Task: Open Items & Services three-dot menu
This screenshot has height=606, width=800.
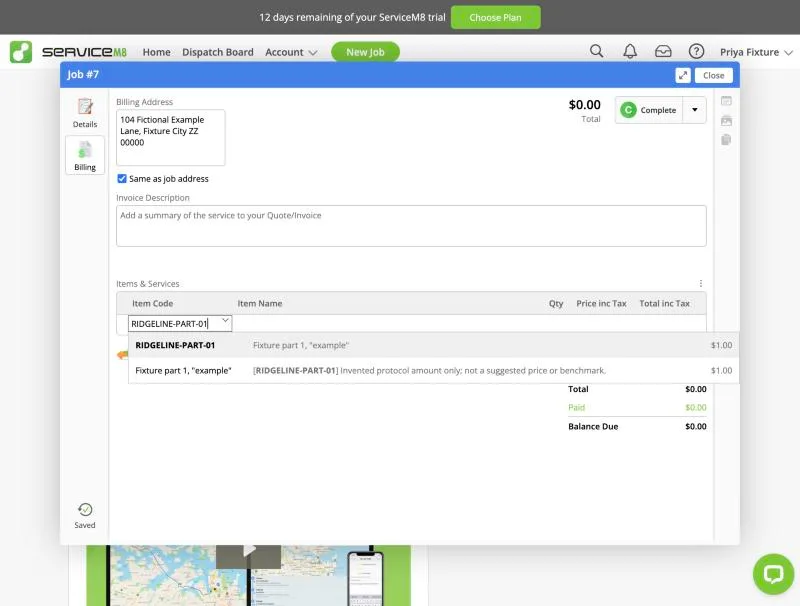Action: coord(701,284)
